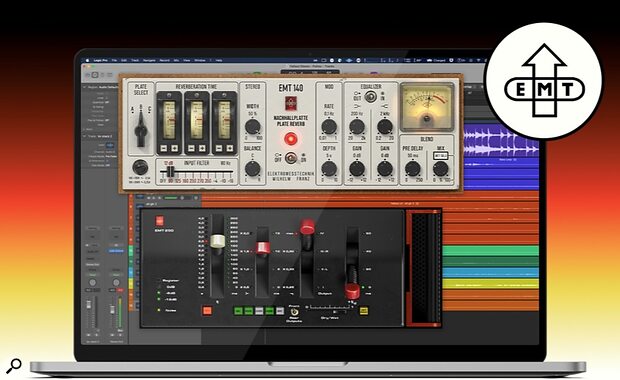Click the orange square button on EMT 250
Screen dimensions: 620x380
207,310
